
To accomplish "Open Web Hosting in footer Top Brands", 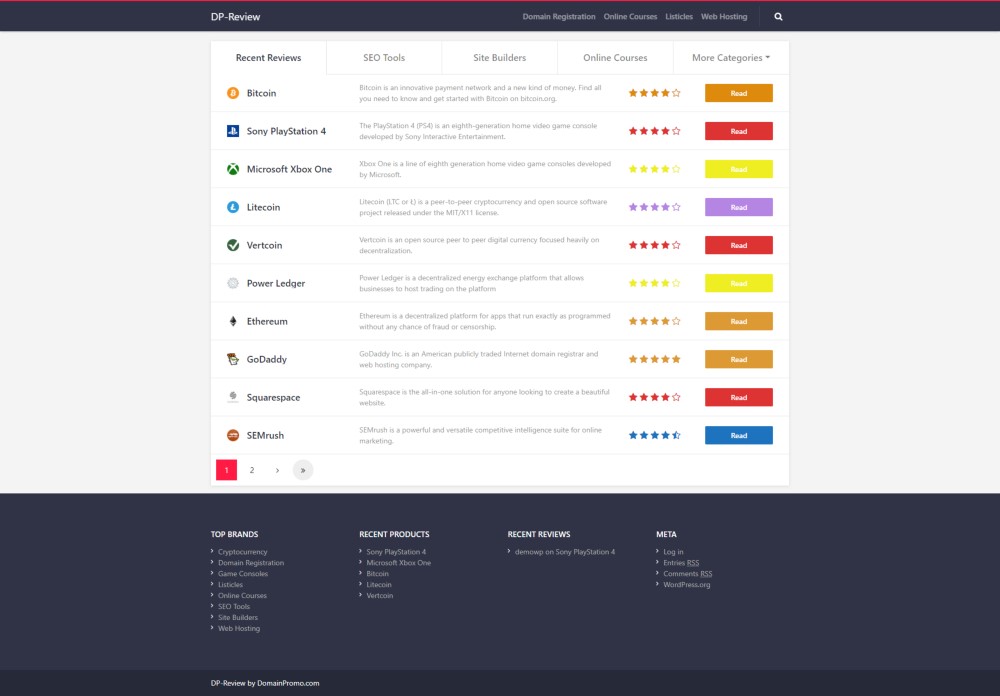I will pos(239,628).
